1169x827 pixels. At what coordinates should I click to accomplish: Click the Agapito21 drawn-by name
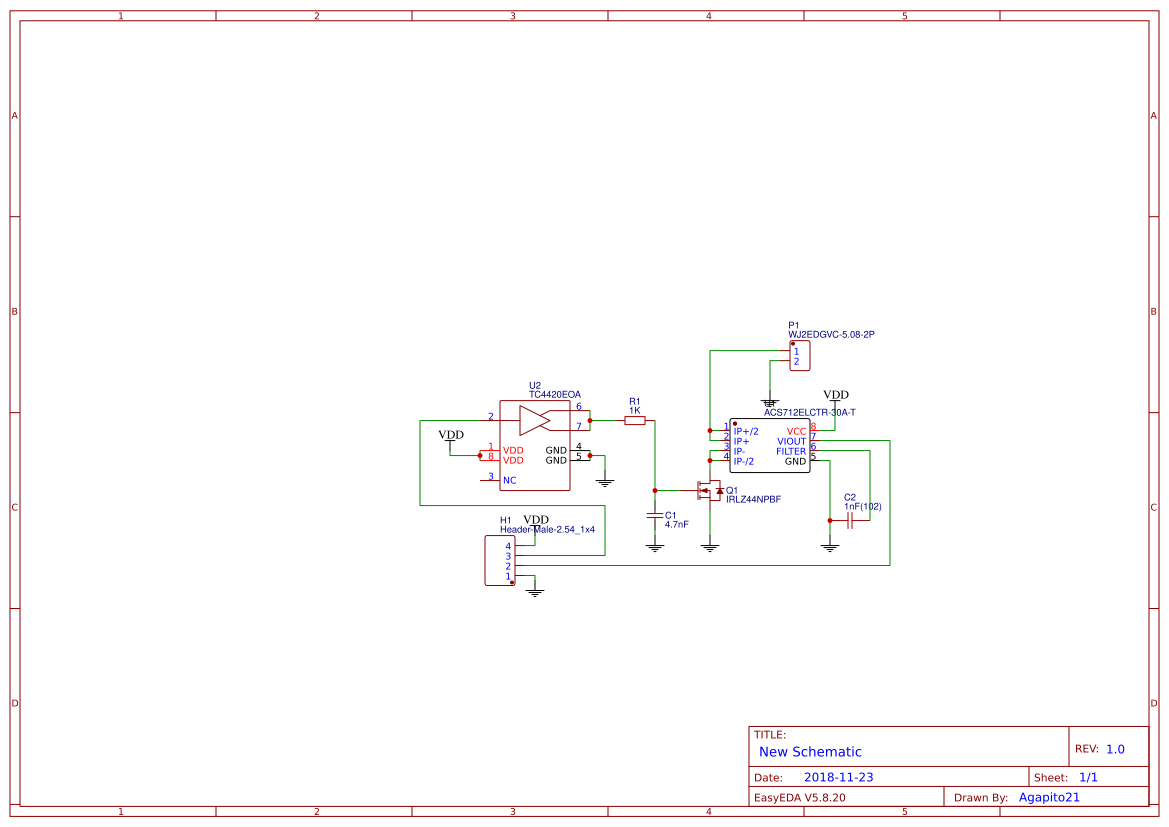[1049, 796]
